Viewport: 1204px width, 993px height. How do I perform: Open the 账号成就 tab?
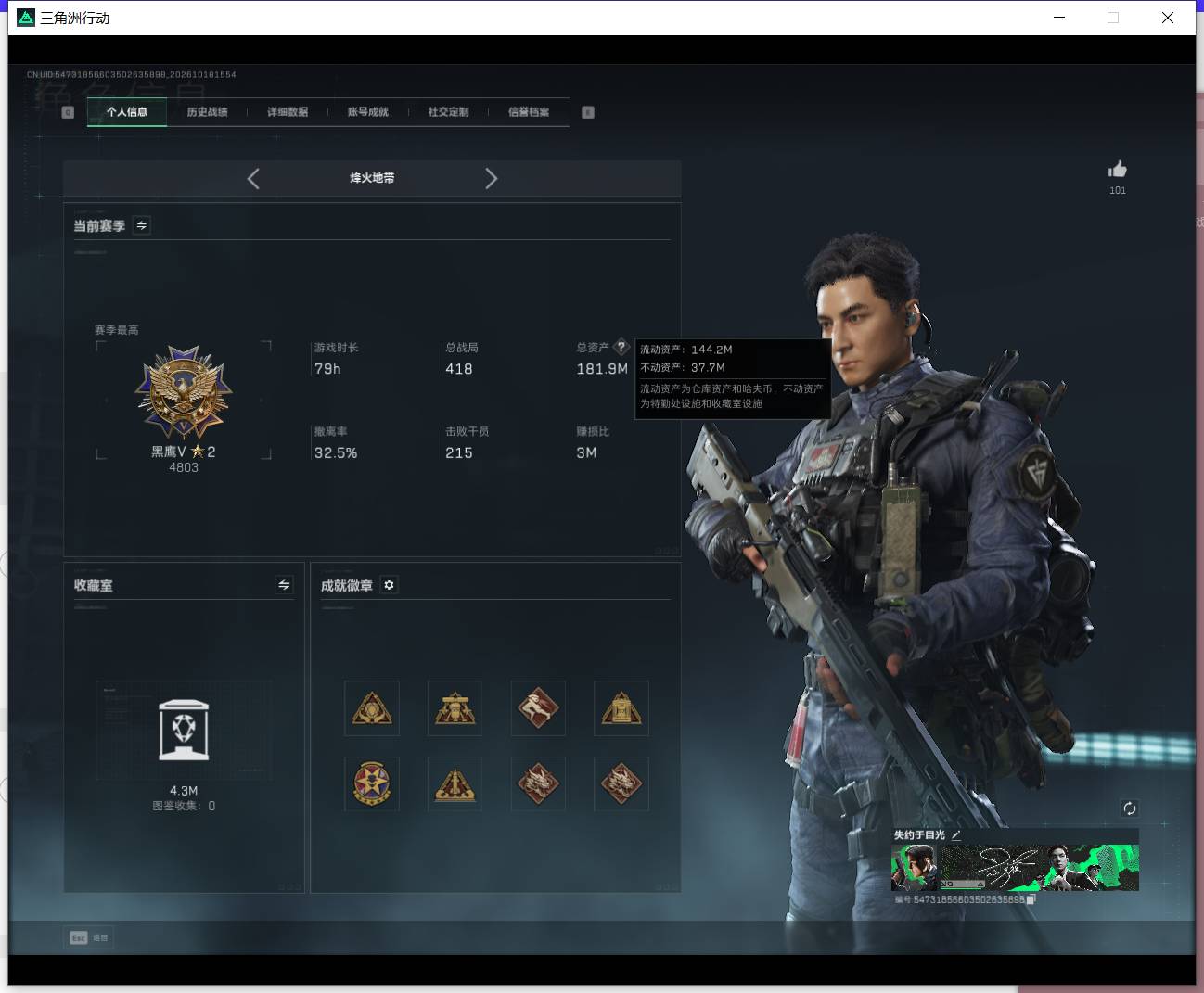point(368,112)
